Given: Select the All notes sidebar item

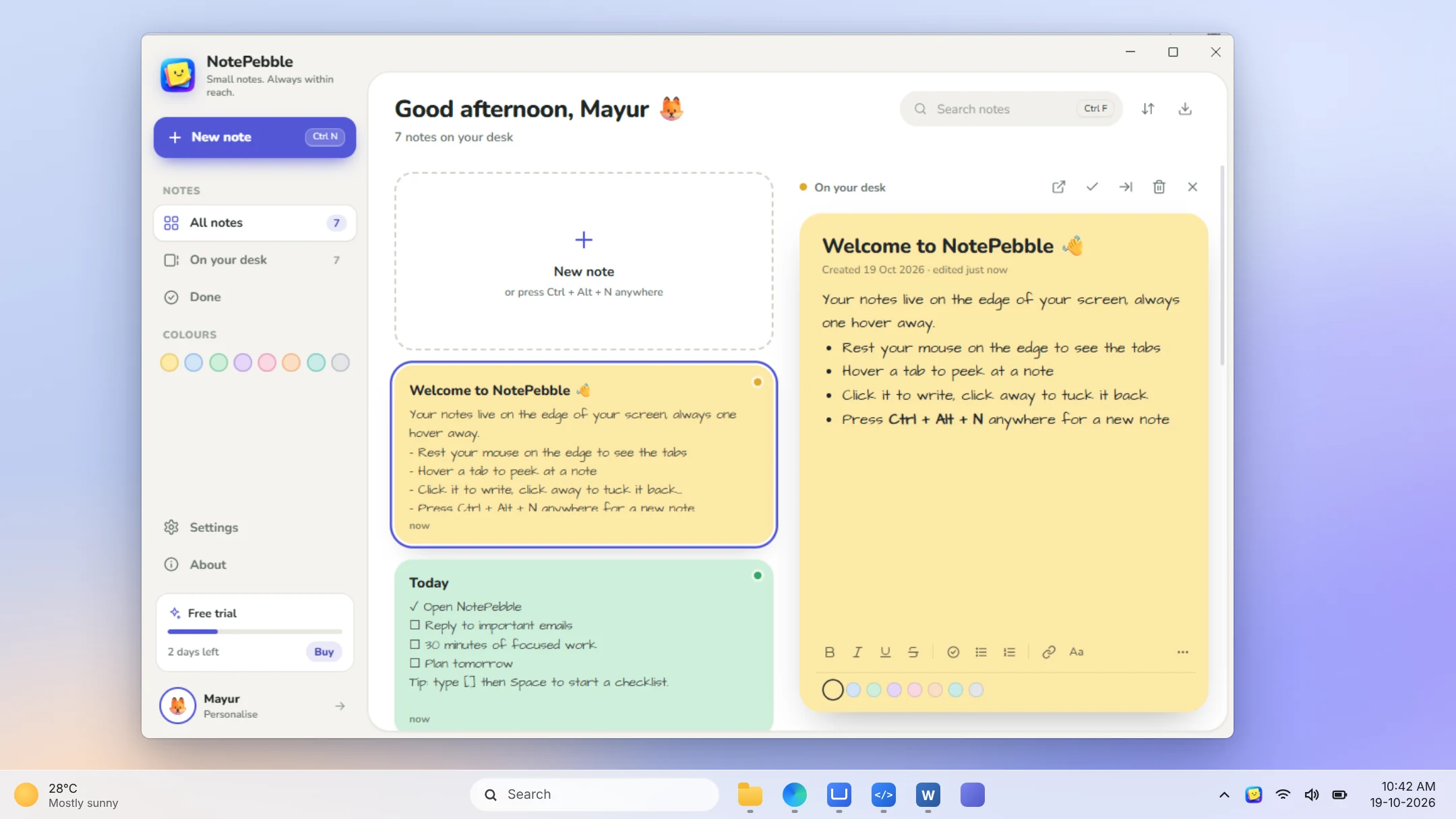Looking at the screenshot, I should [255, 222].
